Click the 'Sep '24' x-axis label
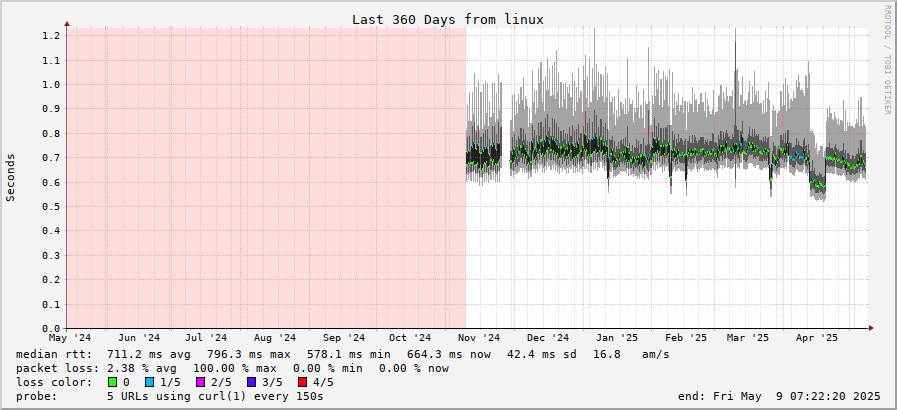The height and width of the screenshot is (410, 897). (345, 338)
